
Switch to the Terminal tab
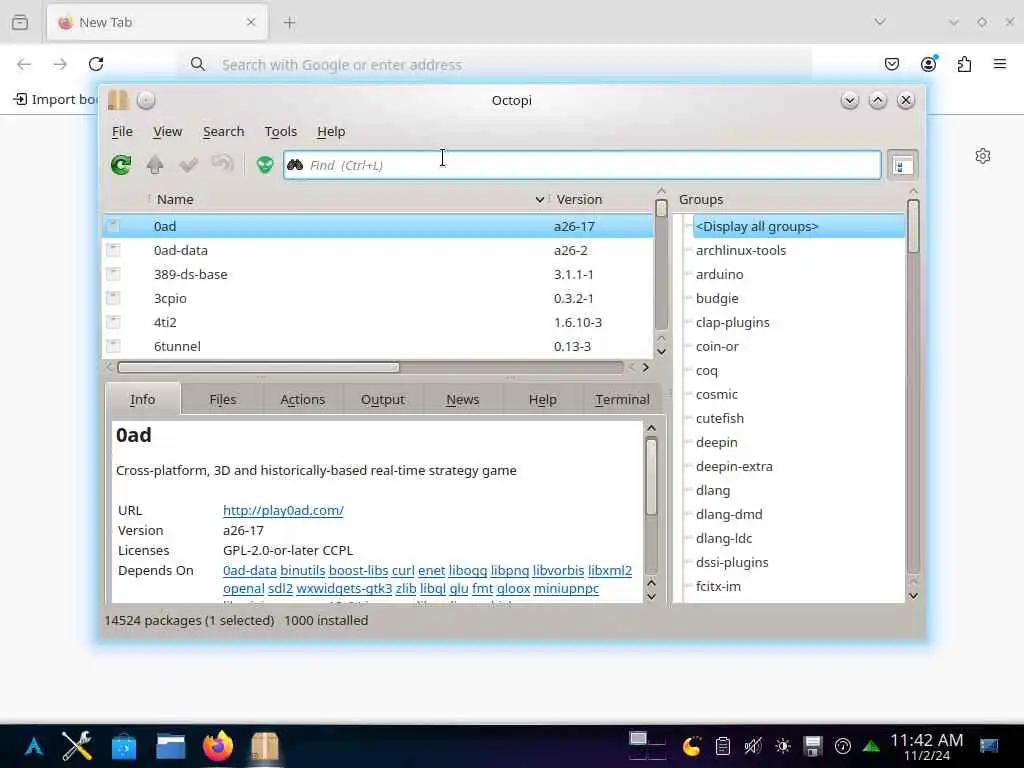pyautogui.click(x=622, y=399)
